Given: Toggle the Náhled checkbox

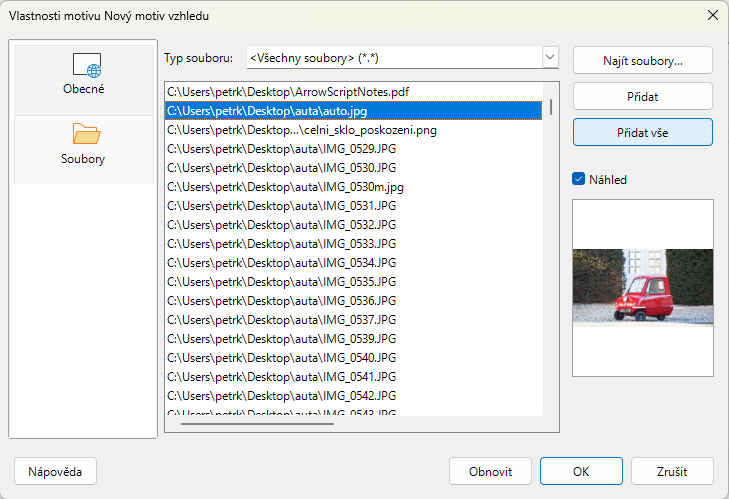Looking at the screenshot, I should [578, 179].
